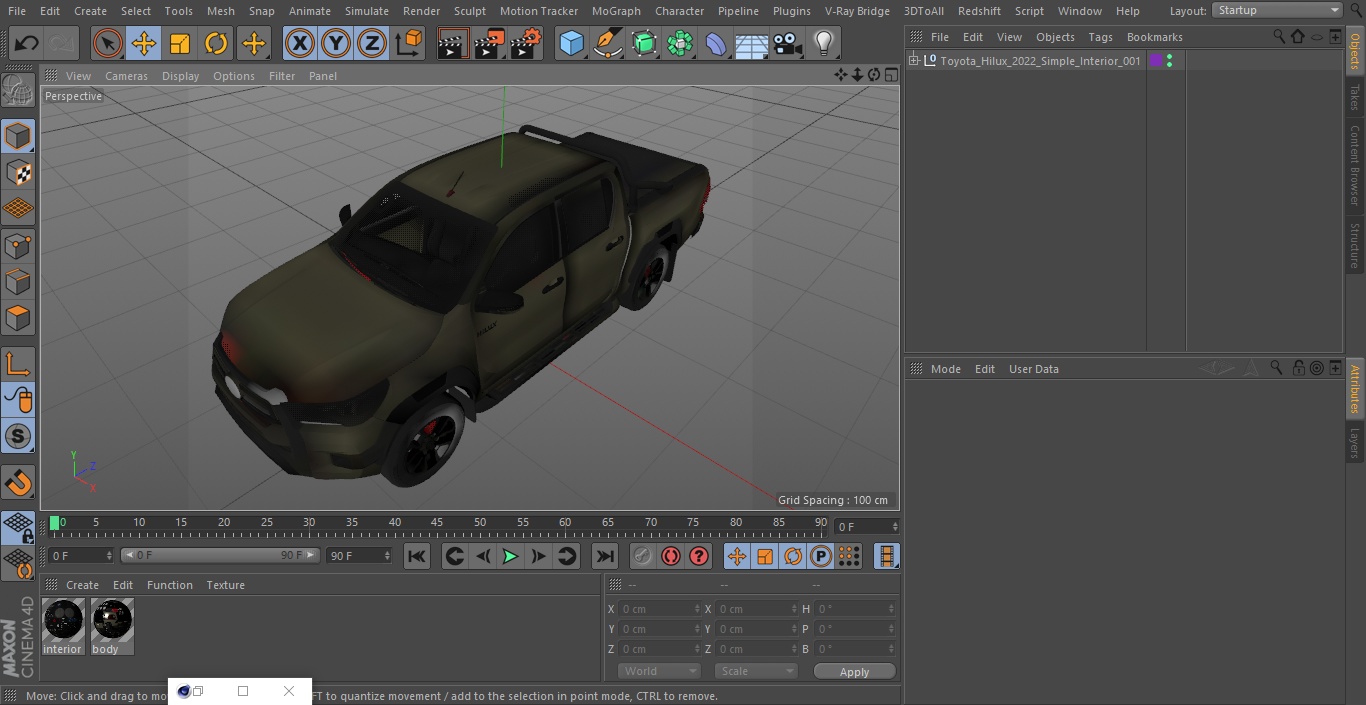Open the spline Pen tool

tap(607, 43)
